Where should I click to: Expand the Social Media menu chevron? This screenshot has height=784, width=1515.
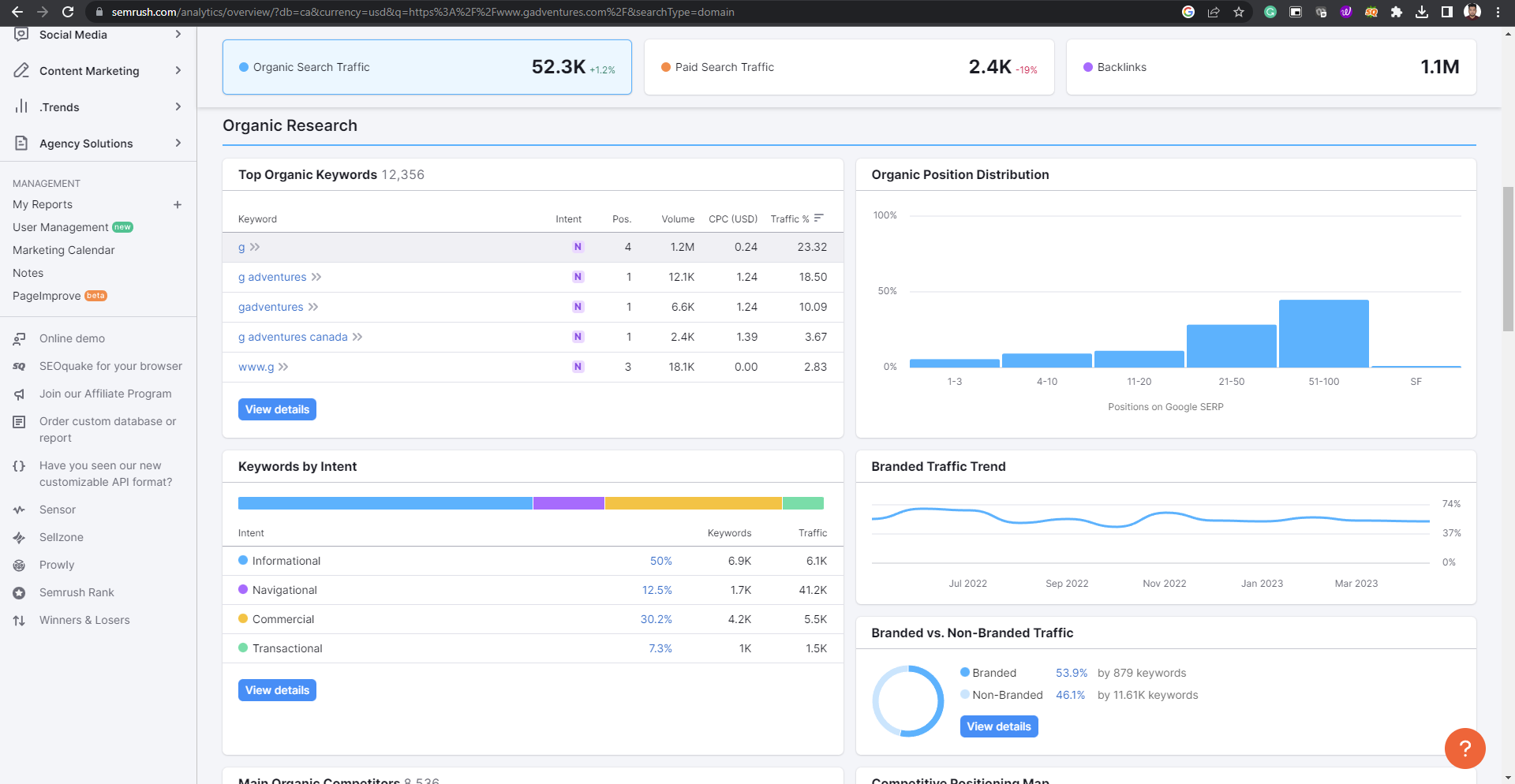coord(178,35)
